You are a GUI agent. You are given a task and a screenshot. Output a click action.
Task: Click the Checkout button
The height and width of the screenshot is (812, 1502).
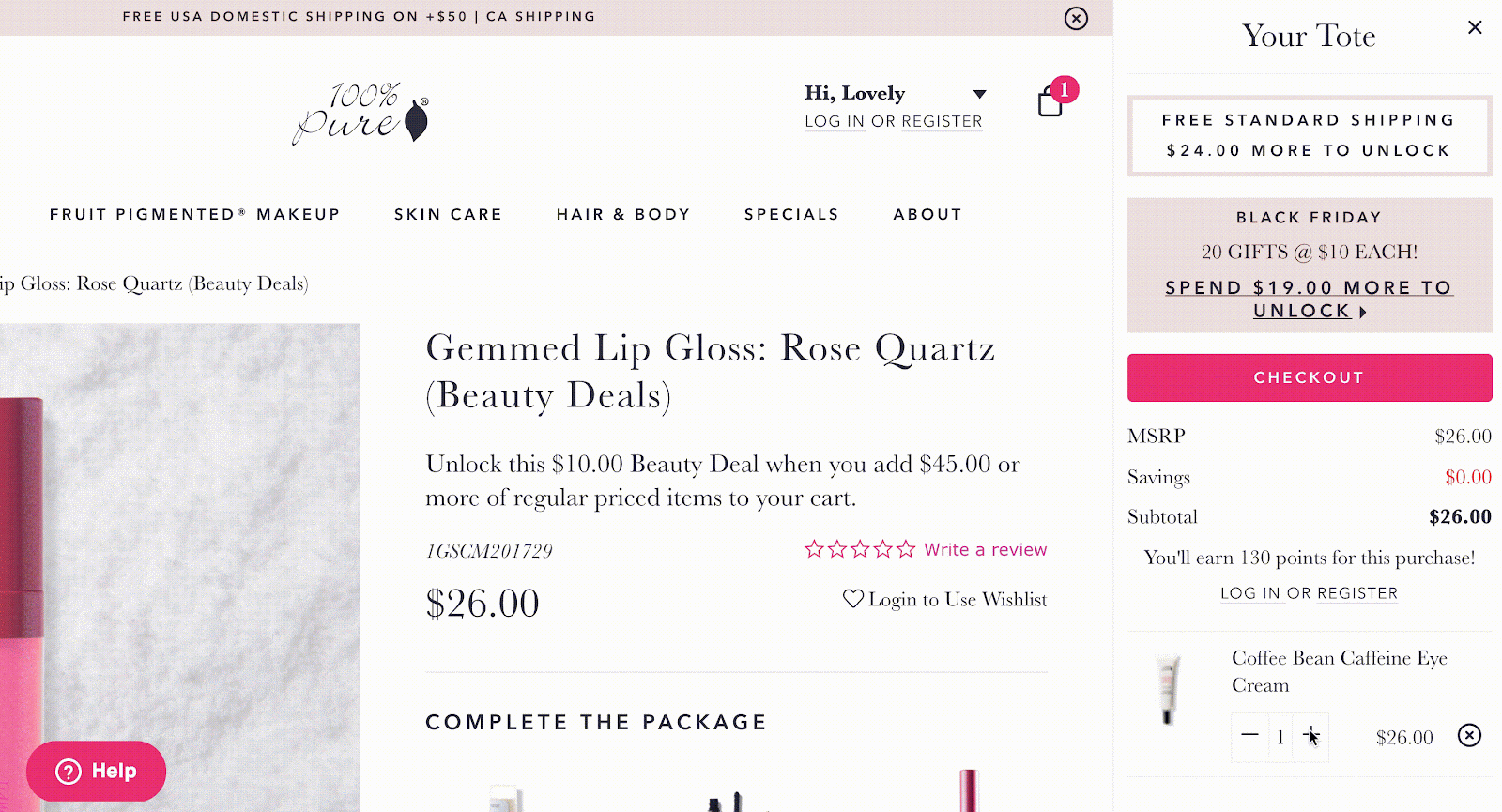click(1310, 377)
